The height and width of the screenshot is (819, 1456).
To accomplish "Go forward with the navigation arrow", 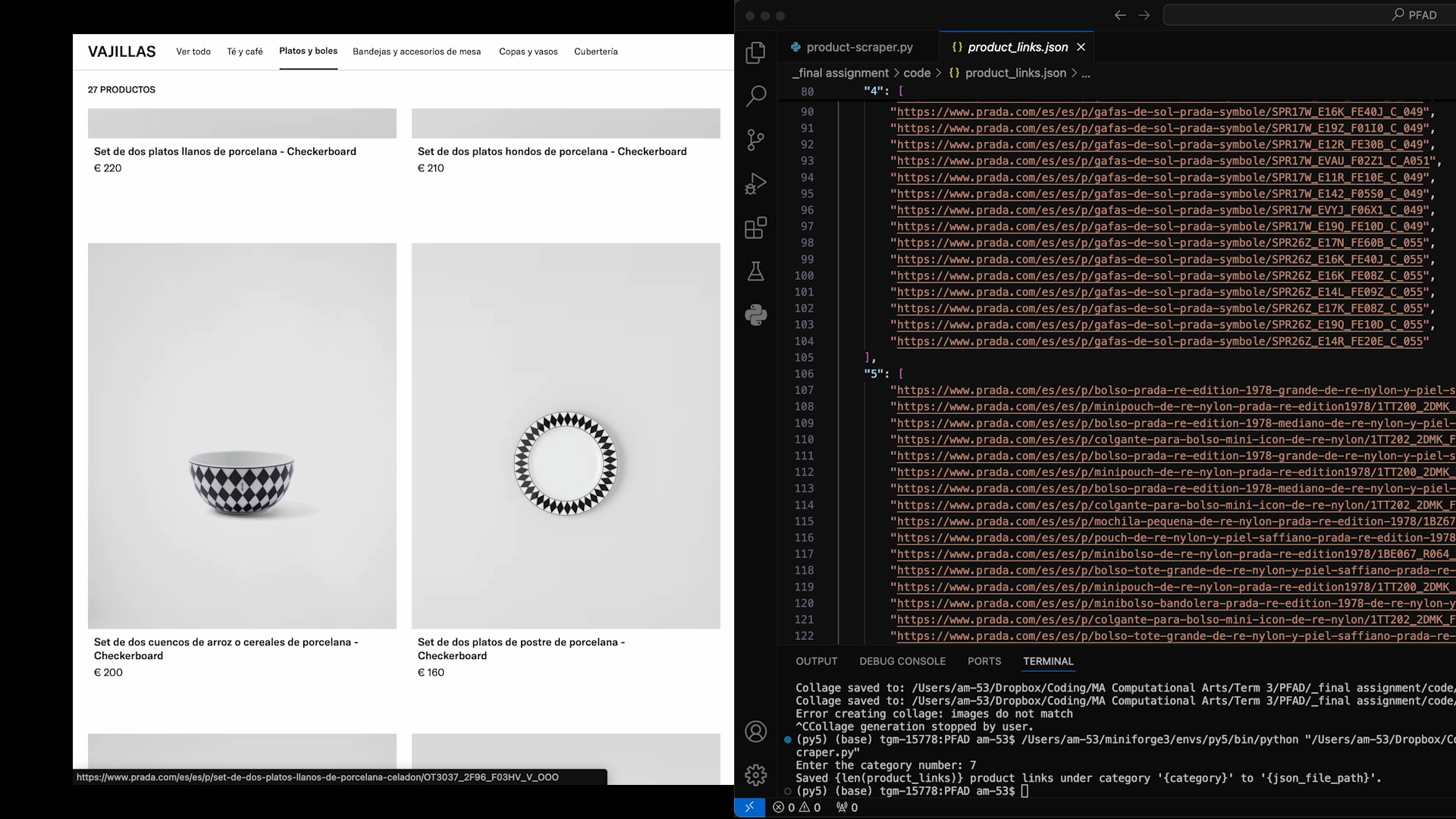I will tap(1144, 15).
